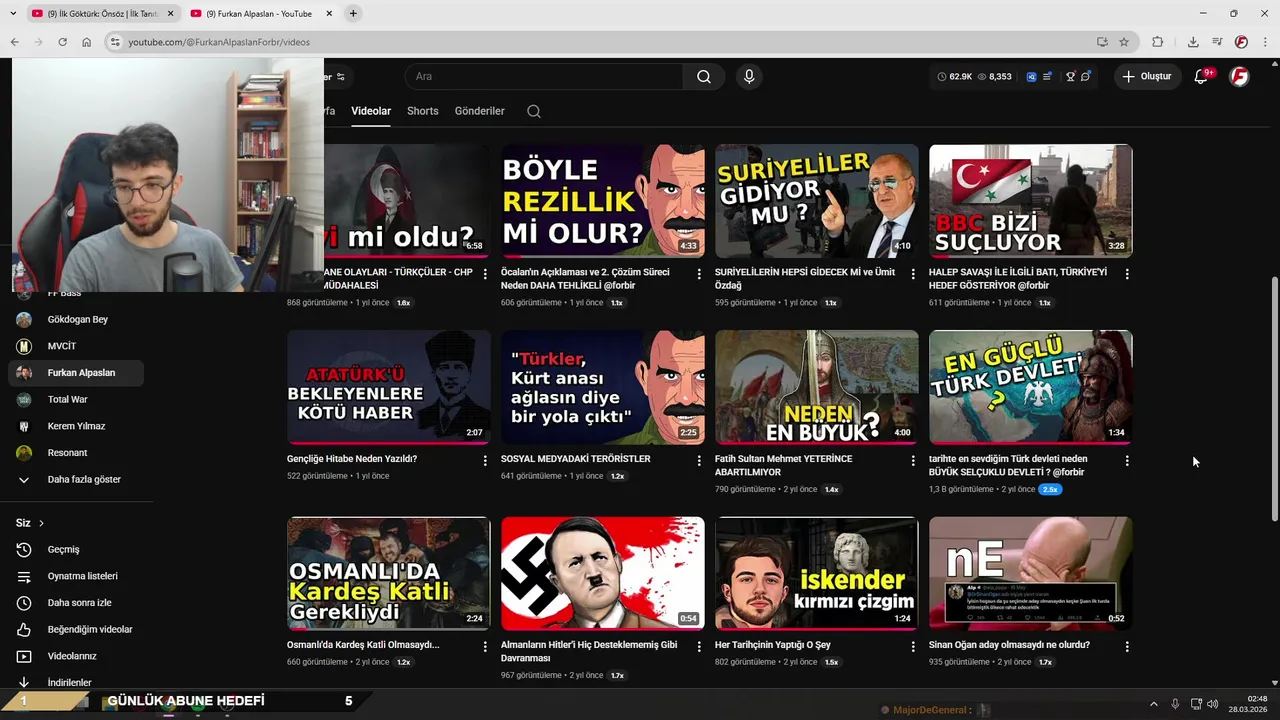Click the vidIQ trophy icon

coord(1070,77)
